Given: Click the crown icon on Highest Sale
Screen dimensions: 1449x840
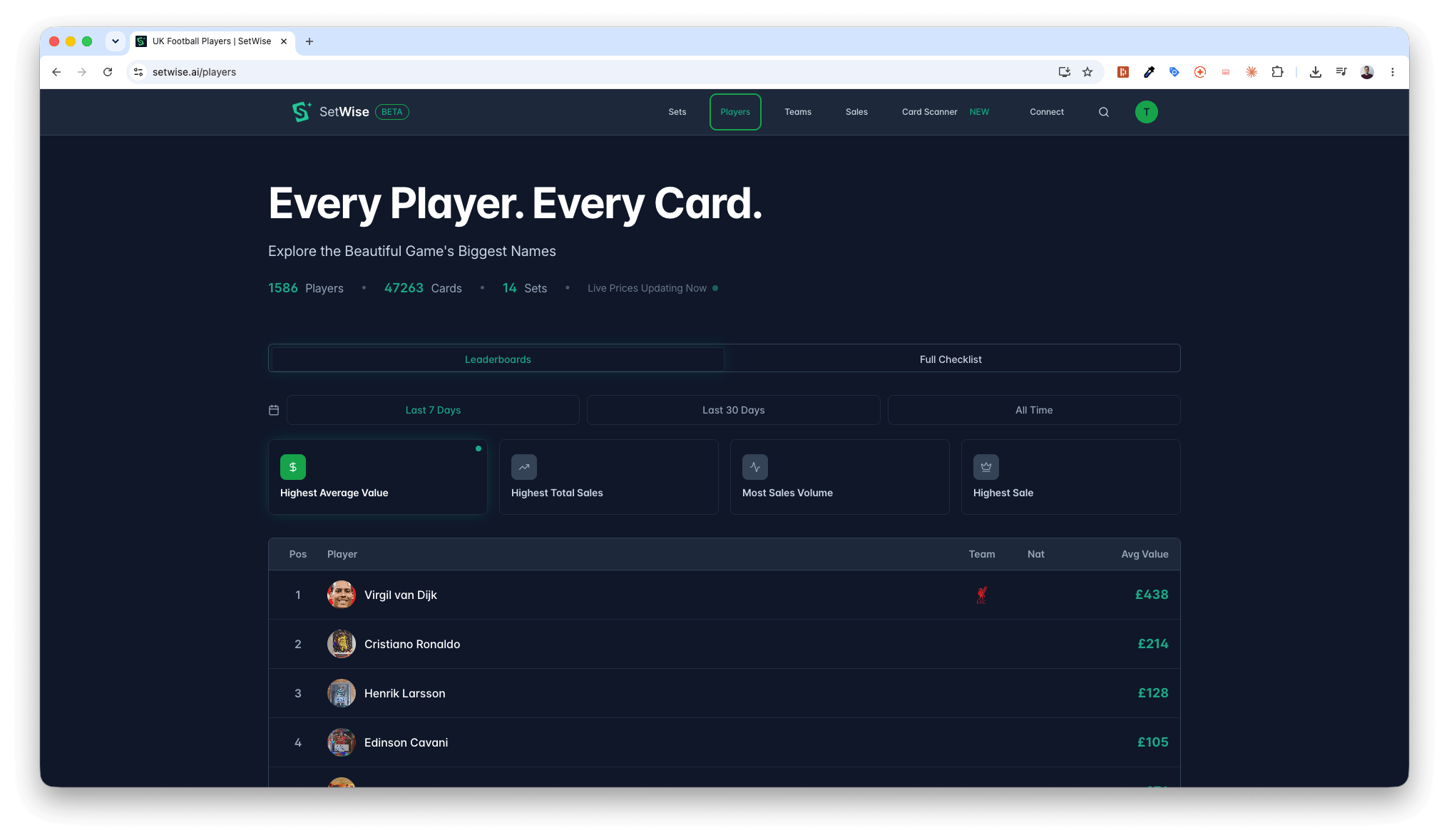Looking at the screenshot, I should [x=986, y=467].
